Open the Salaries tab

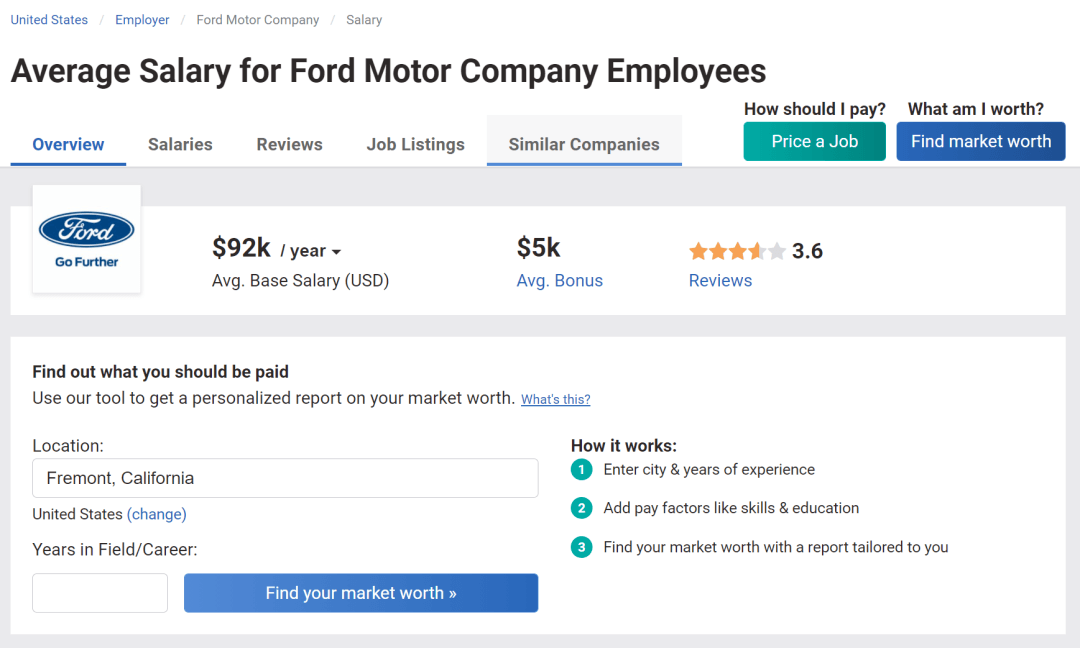point(180,144)
